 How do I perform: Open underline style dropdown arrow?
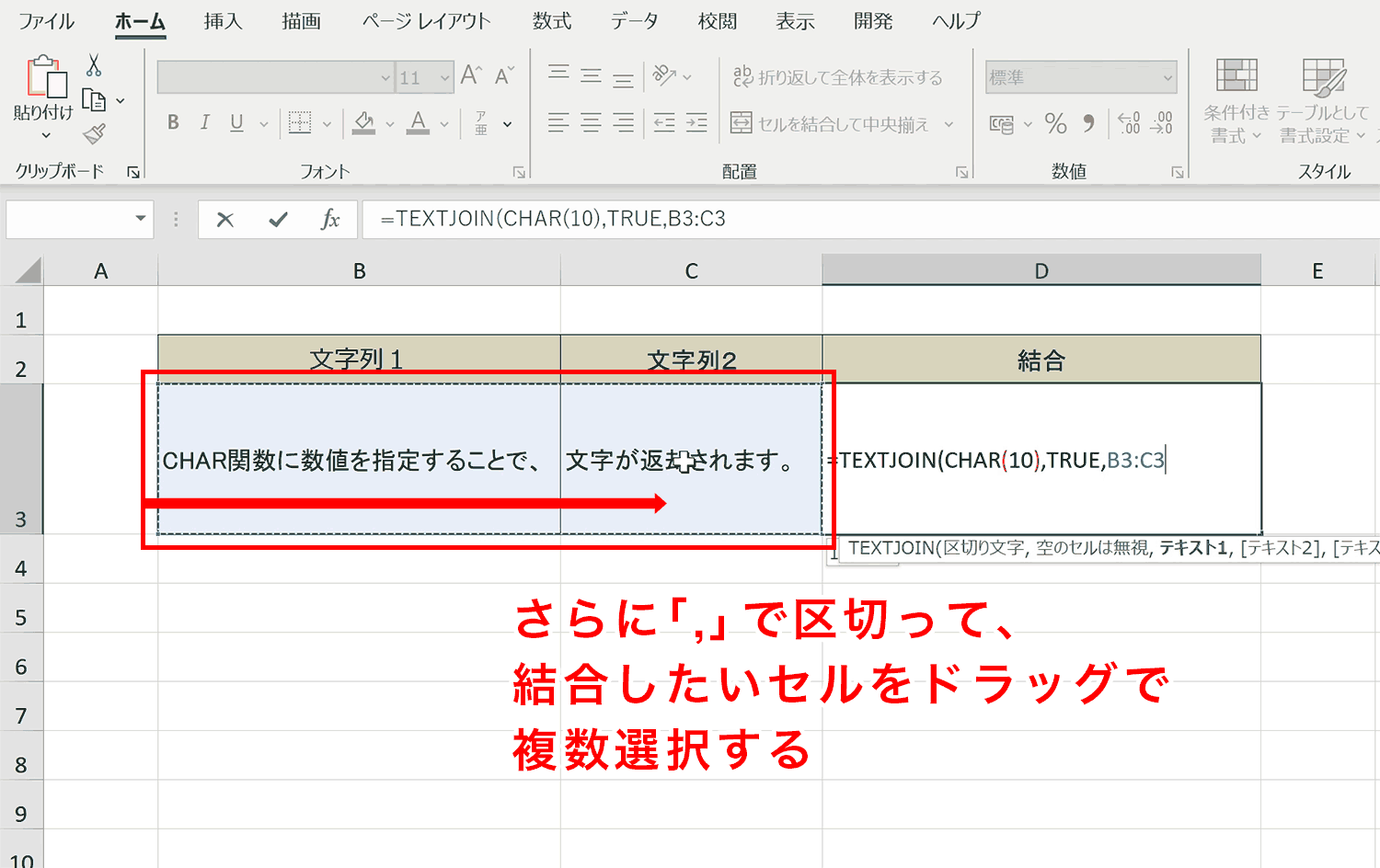(264, 123)
